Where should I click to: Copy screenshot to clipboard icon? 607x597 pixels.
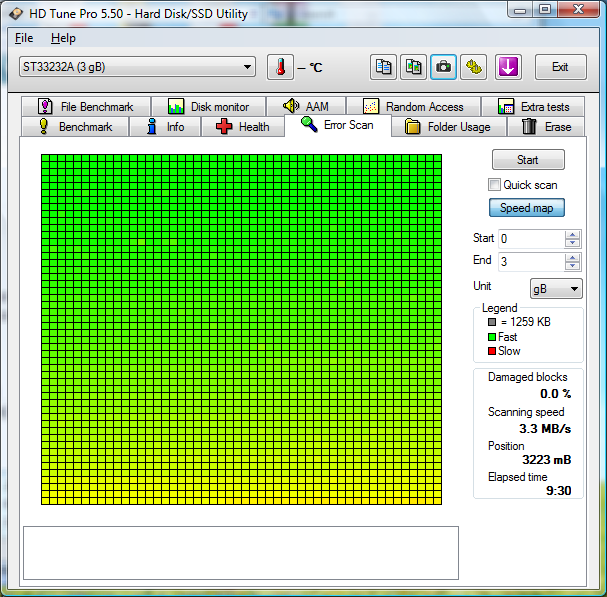click(x=413, y=67)
